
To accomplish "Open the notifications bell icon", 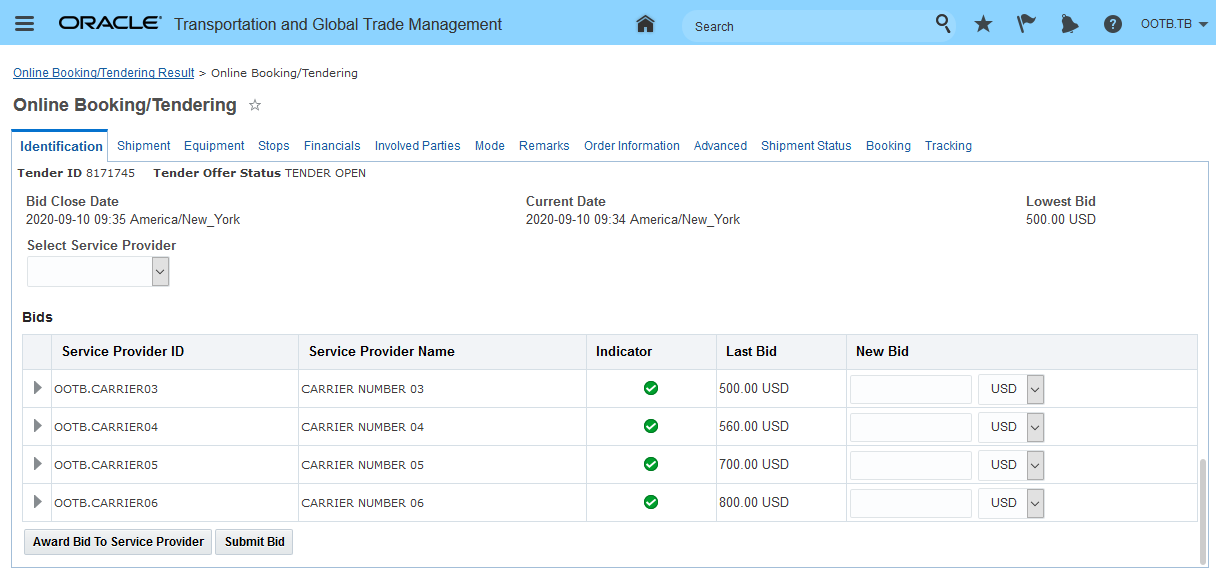I will point(1069,24).
